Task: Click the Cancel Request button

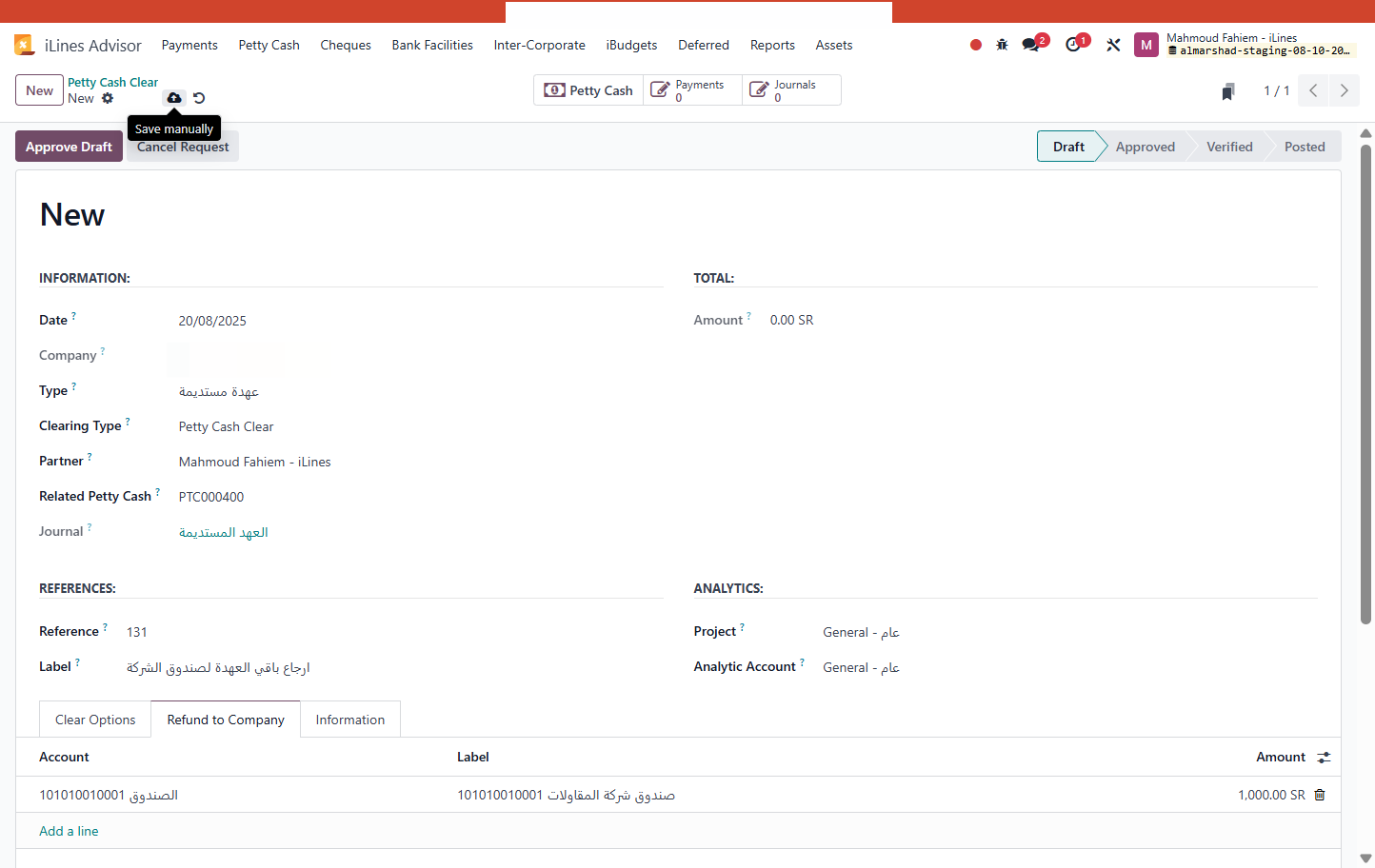Action: pyautogui.click(x=183, y=147)
